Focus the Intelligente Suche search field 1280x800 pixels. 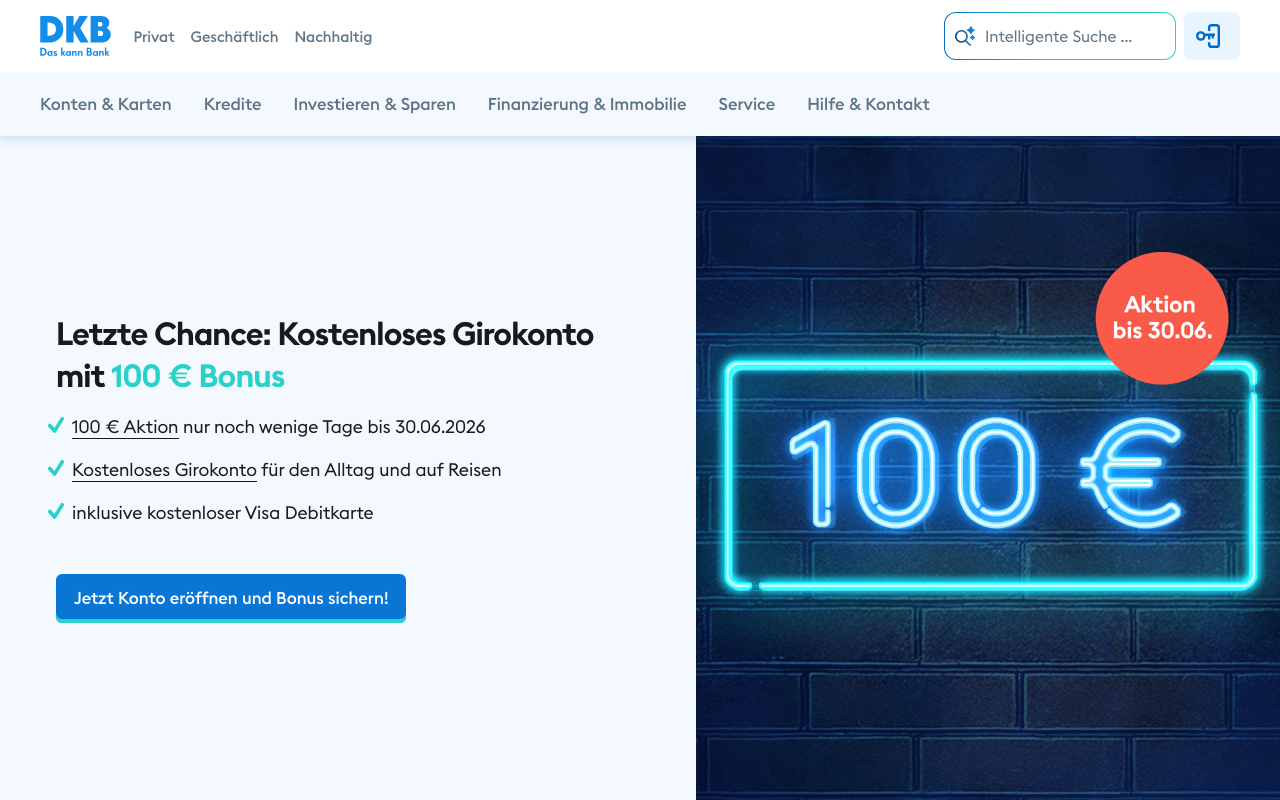pyautogui.click(x=1060, y=36)
